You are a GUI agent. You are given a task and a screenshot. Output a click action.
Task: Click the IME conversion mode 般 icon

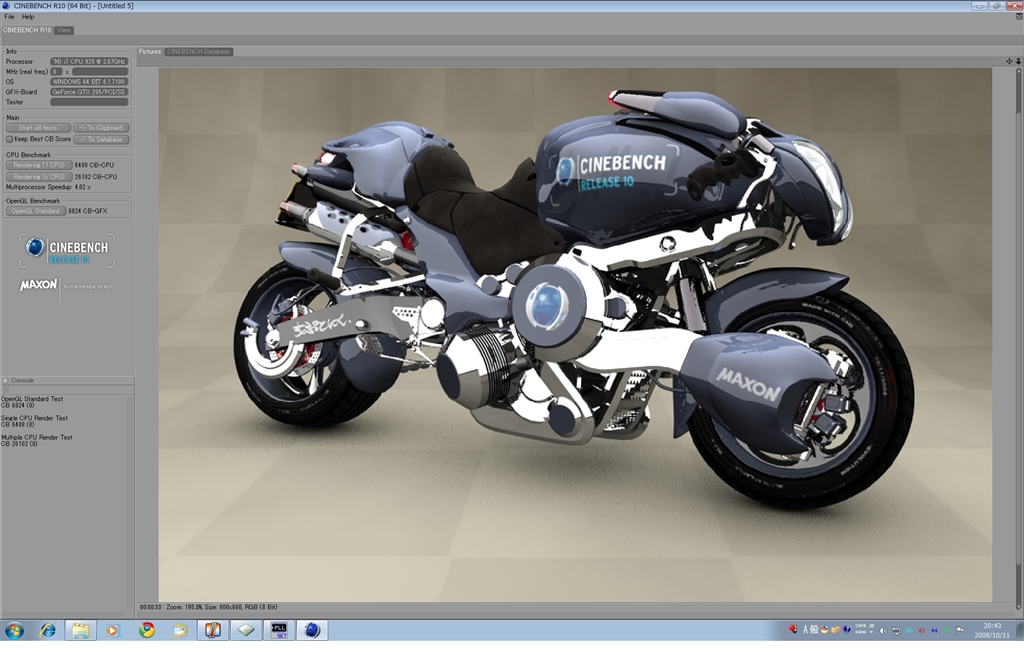[814, 630]
